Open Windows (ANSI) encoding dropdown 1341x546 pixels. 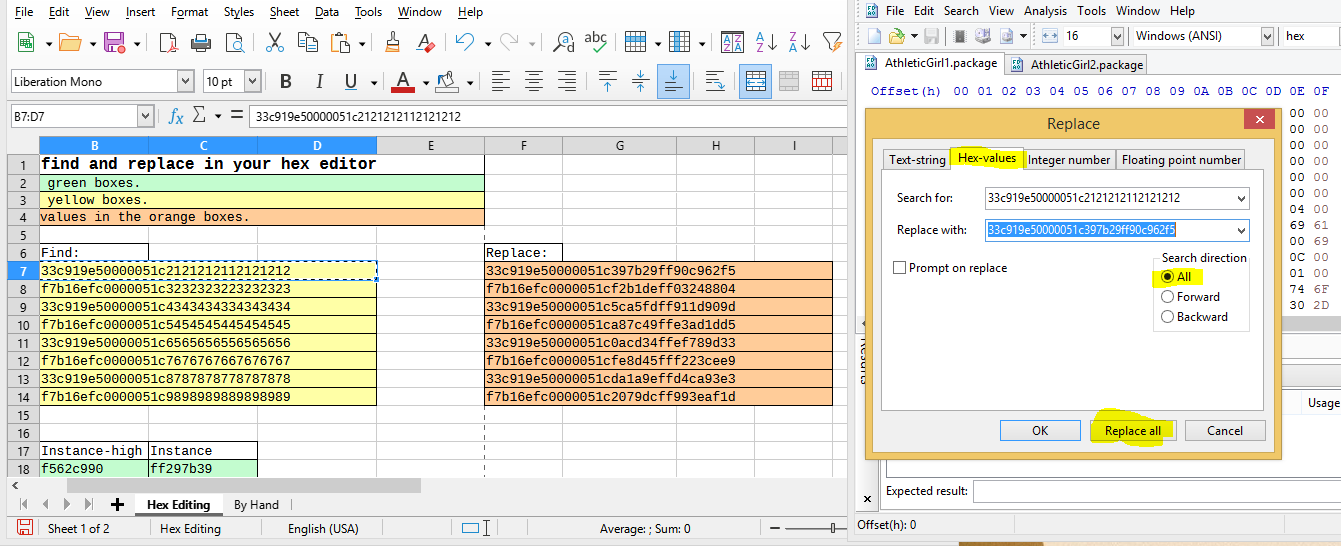tap(1267, 36)
